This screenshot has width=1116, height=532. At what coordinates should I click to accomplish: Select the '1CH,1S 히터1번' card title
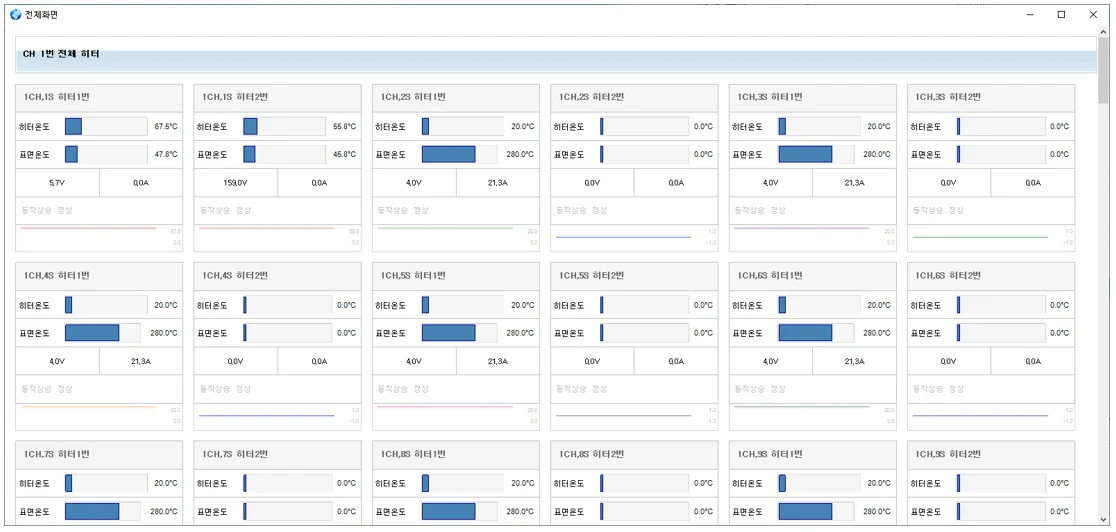pos(56,97)
